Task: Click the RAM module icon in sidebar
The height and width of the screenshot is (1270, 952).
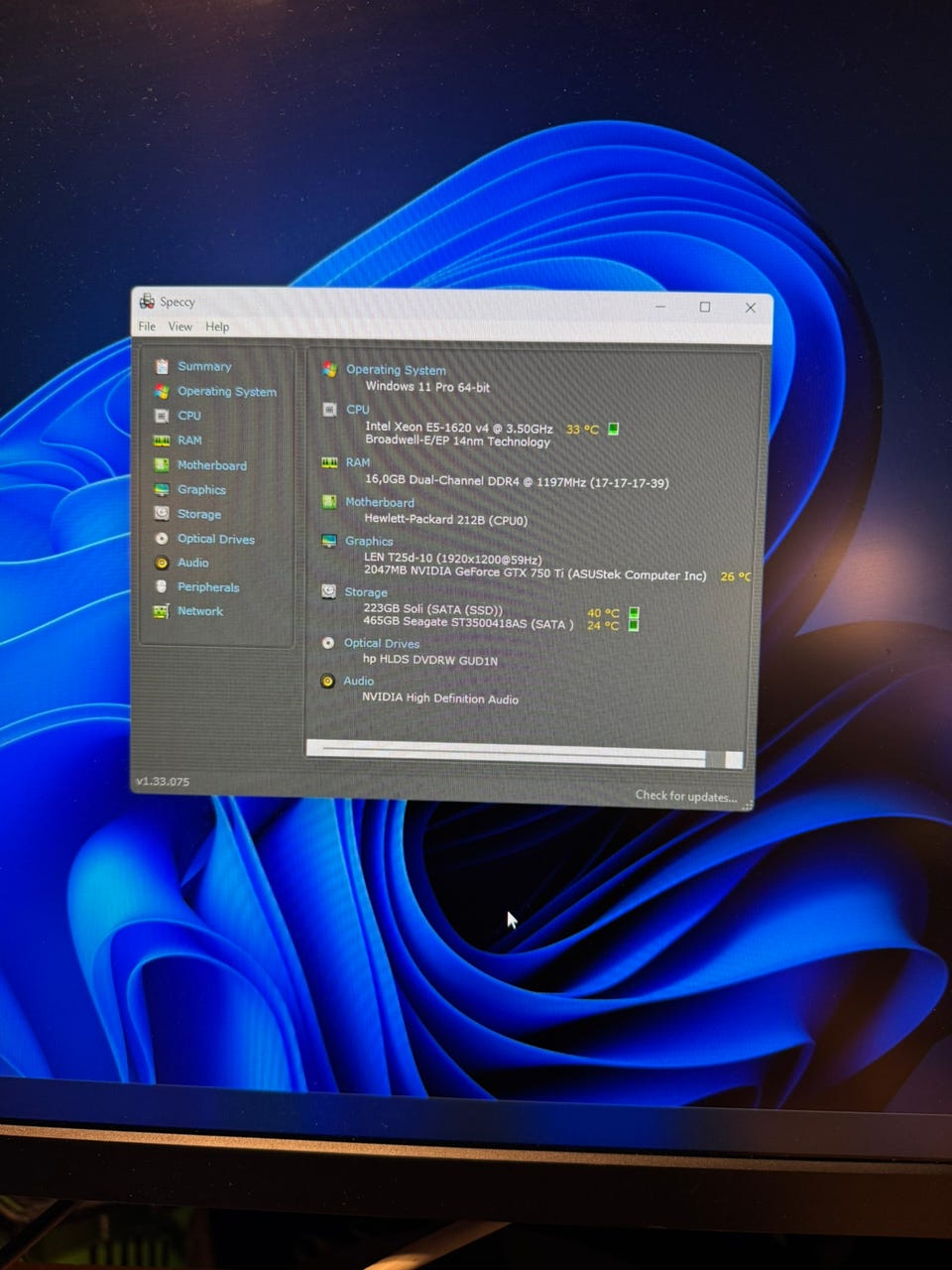Action: point(162,441)
